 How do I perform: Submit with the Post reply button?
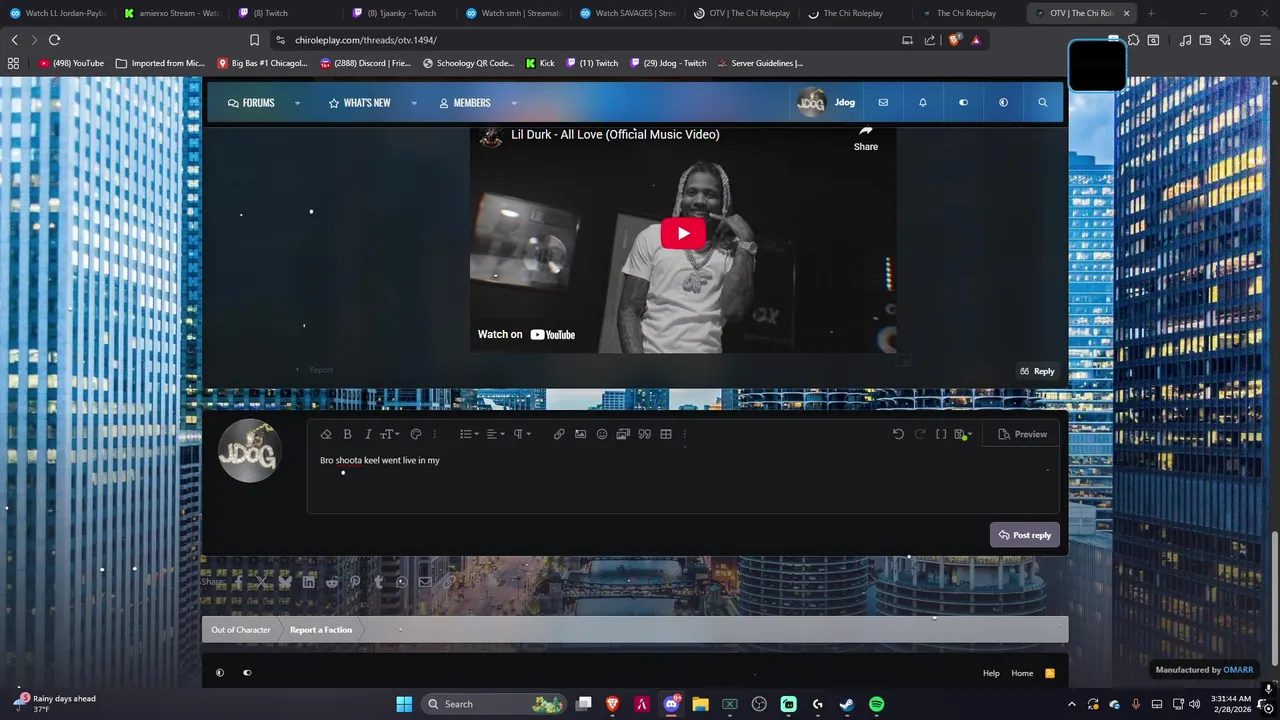(1025, 535)
